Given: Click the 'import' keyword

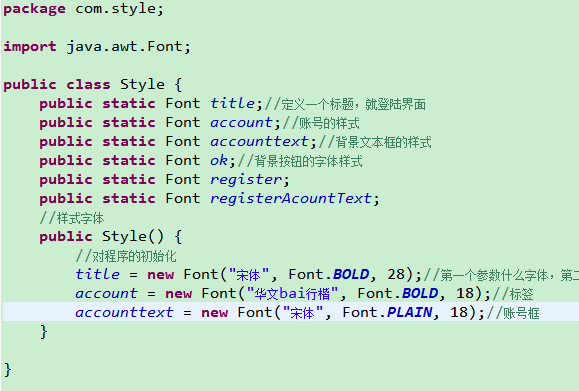Looking at the screenshot, I should (30, 47).
